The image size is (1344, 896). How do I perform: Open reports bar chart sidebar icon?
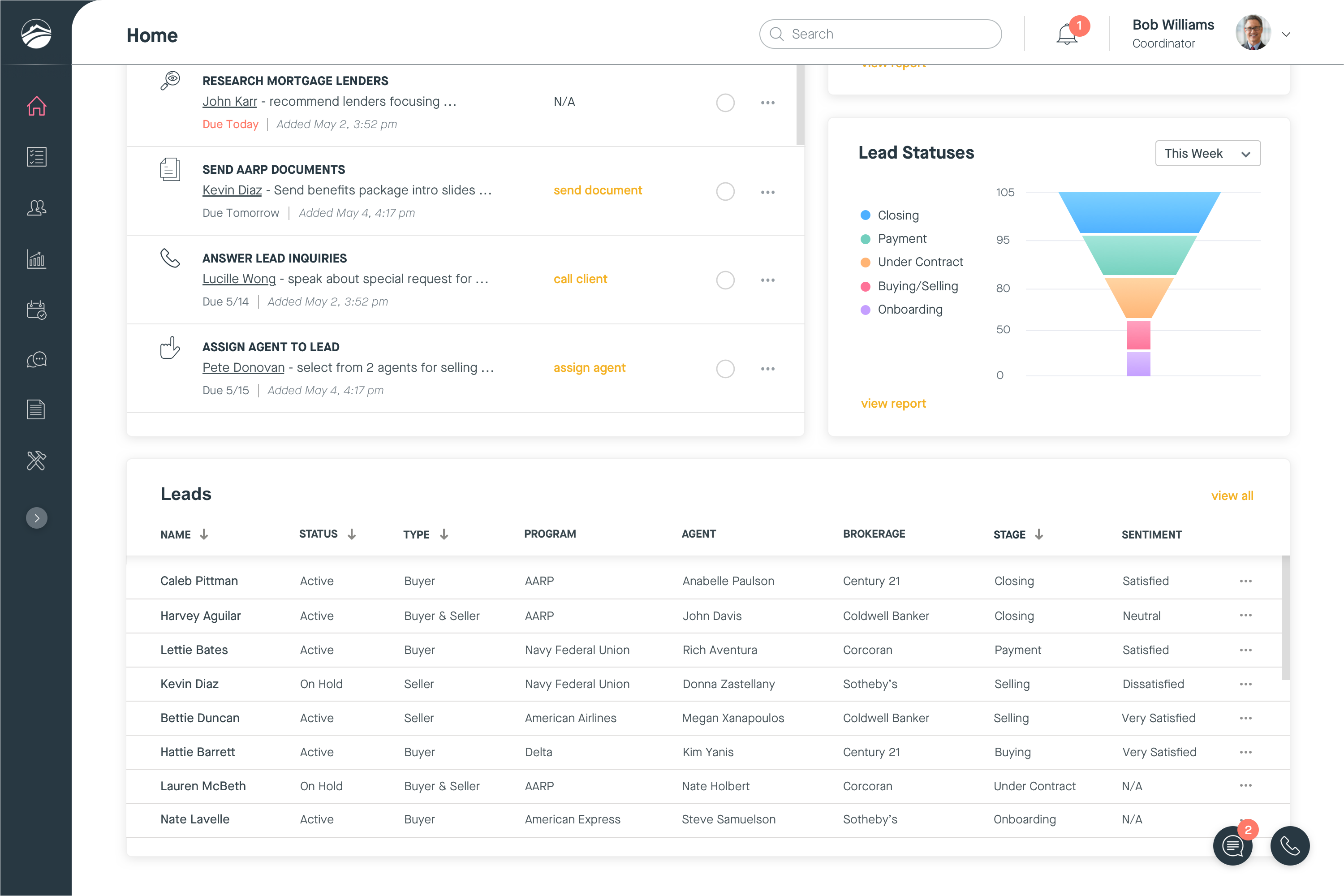coord(37,258)
